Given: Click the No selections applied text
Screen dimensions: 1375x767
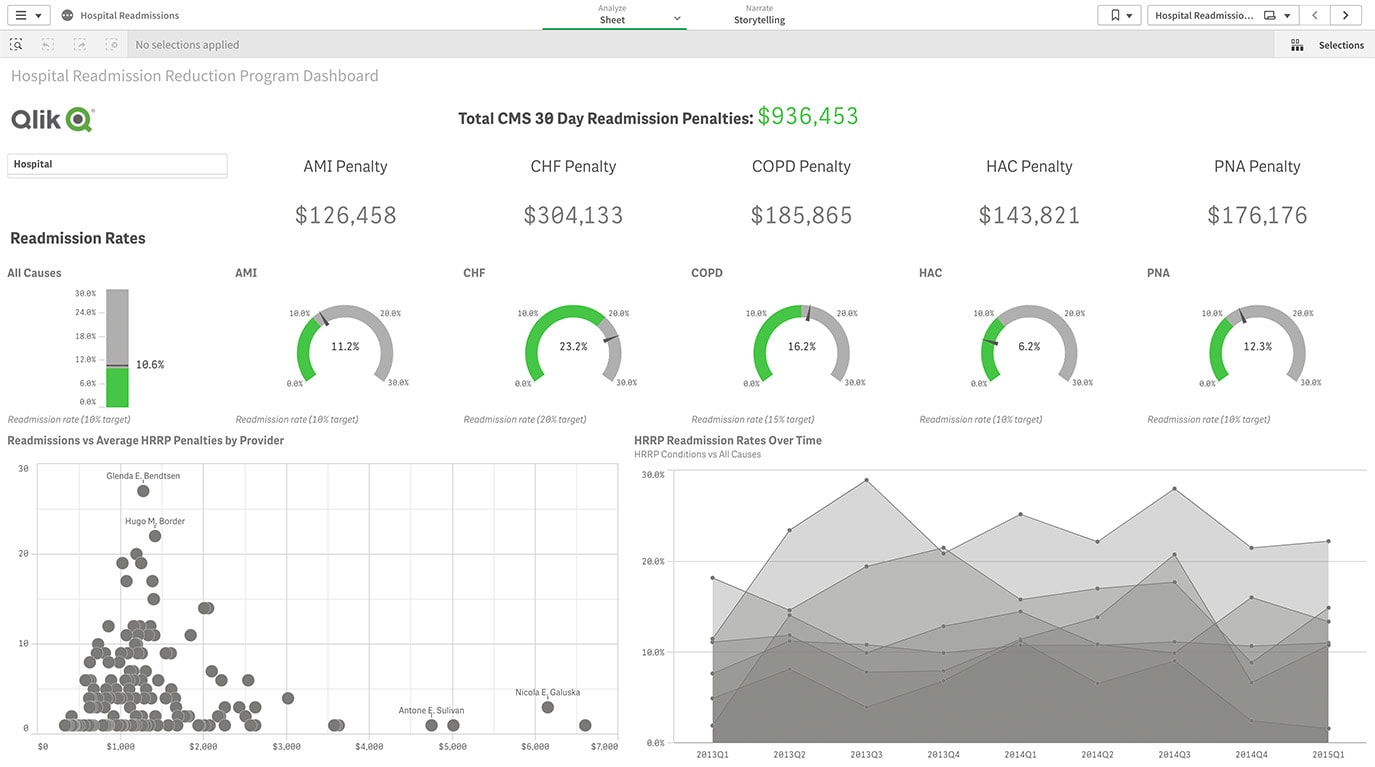Looking at the screenshot, I should click(x=187, y=45).
